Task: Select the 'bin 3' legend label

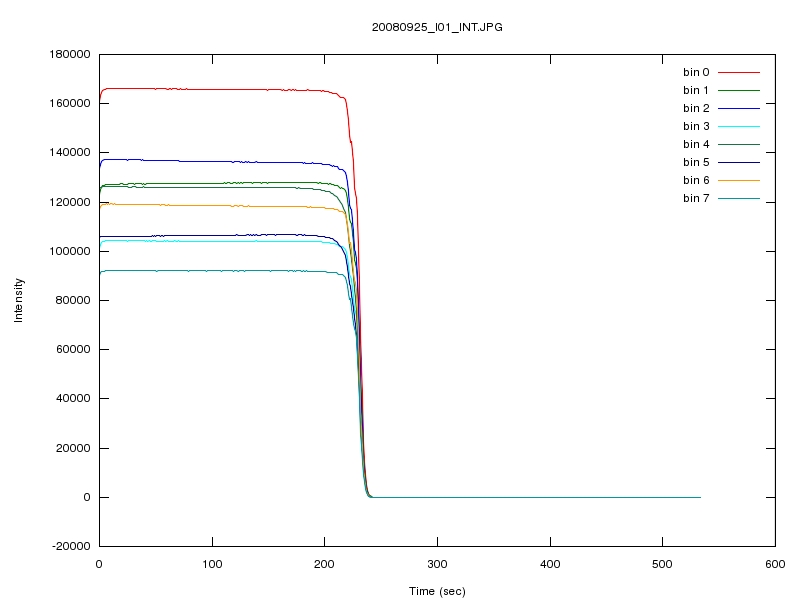Action: pos(696,126)
